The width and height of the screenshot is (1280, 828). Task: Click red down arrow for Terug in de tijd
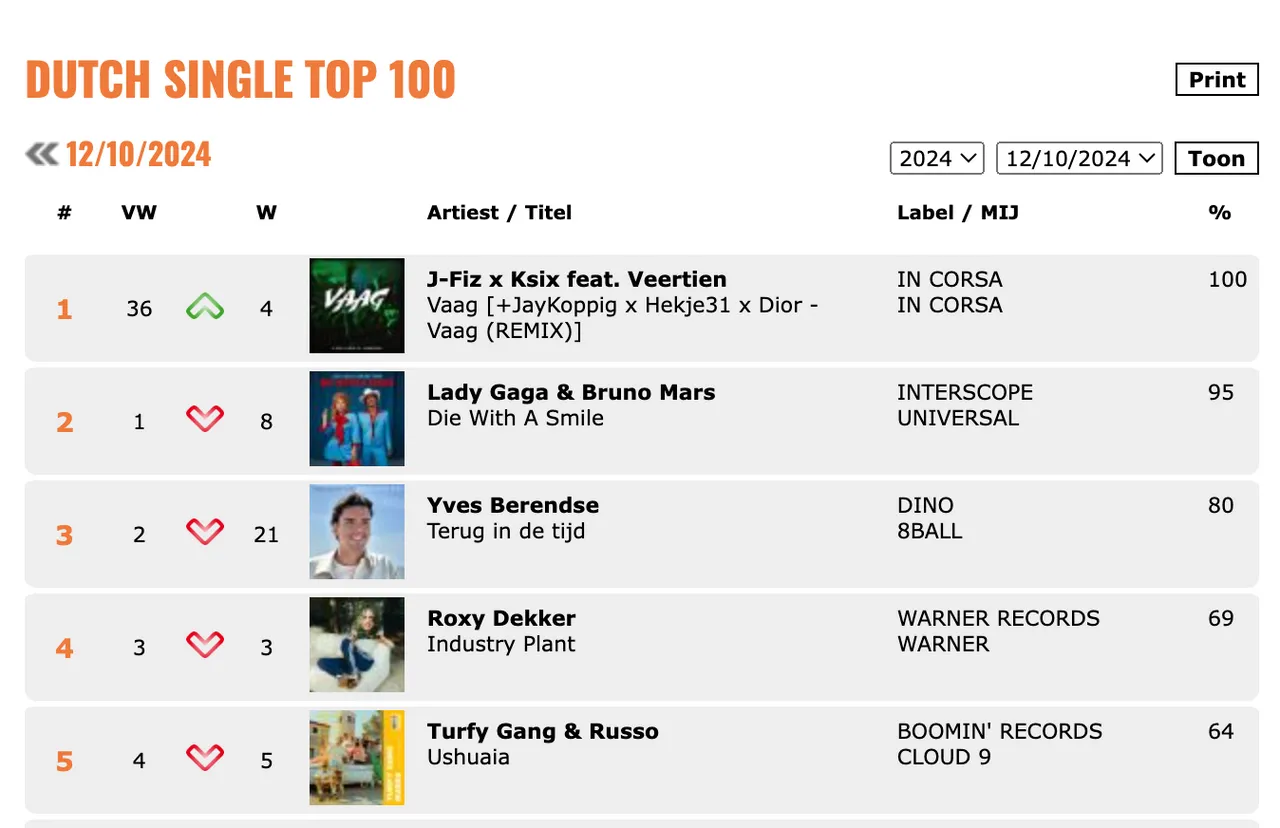(205, 533)
